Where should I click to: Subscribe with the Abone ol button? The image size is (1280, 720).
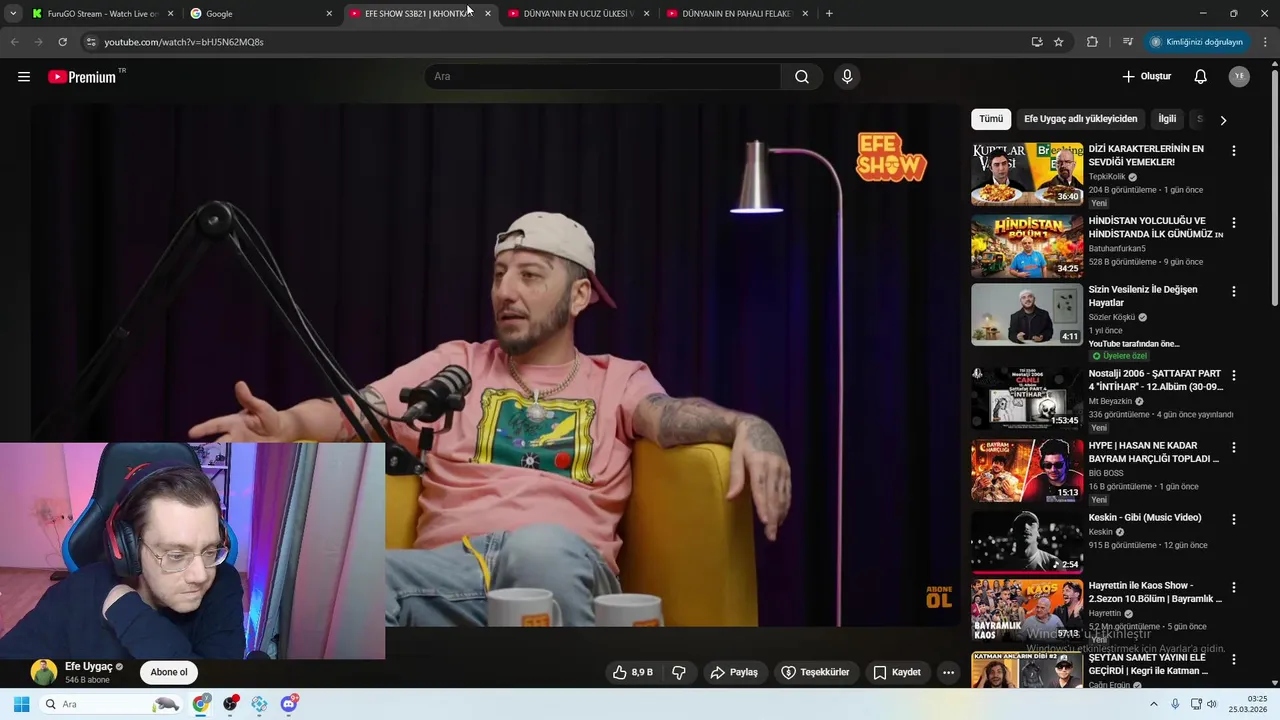point(169,672)
